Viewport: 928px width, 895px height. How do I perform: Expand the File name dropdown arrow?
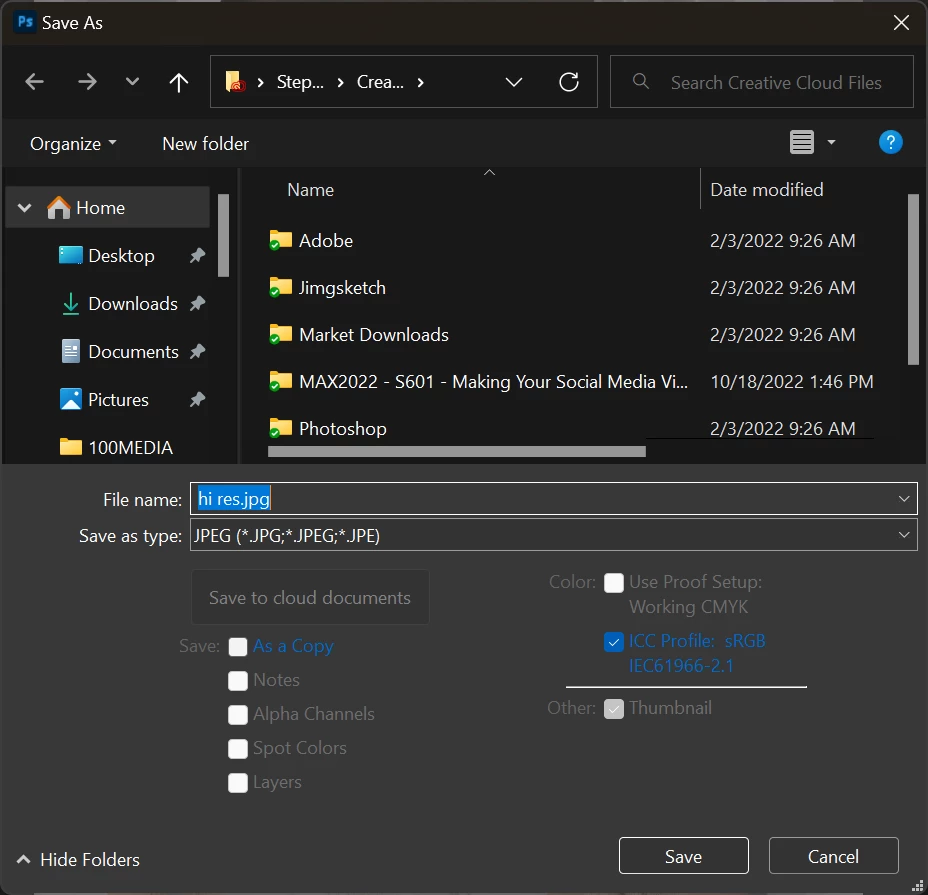tap(904, 499)
